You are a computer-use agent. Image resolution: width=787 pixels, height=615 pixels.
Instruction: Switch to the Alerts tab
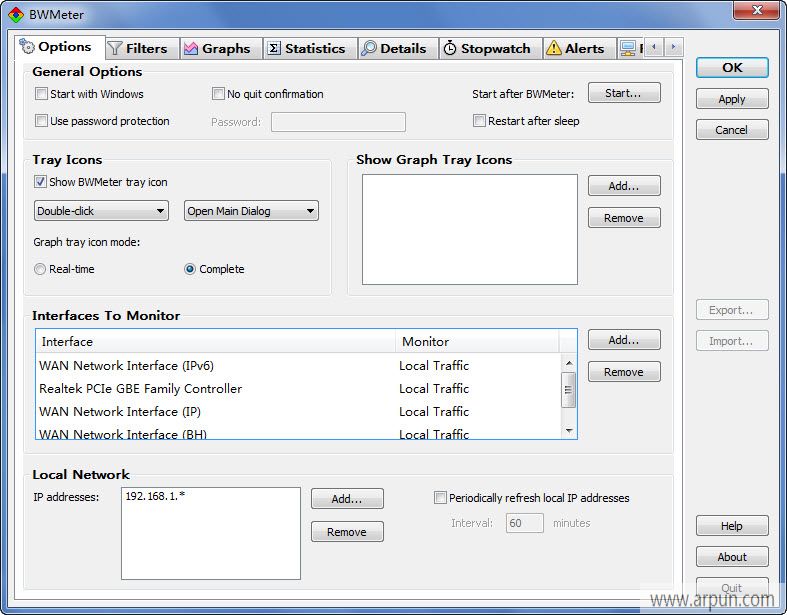pos(579,49)
